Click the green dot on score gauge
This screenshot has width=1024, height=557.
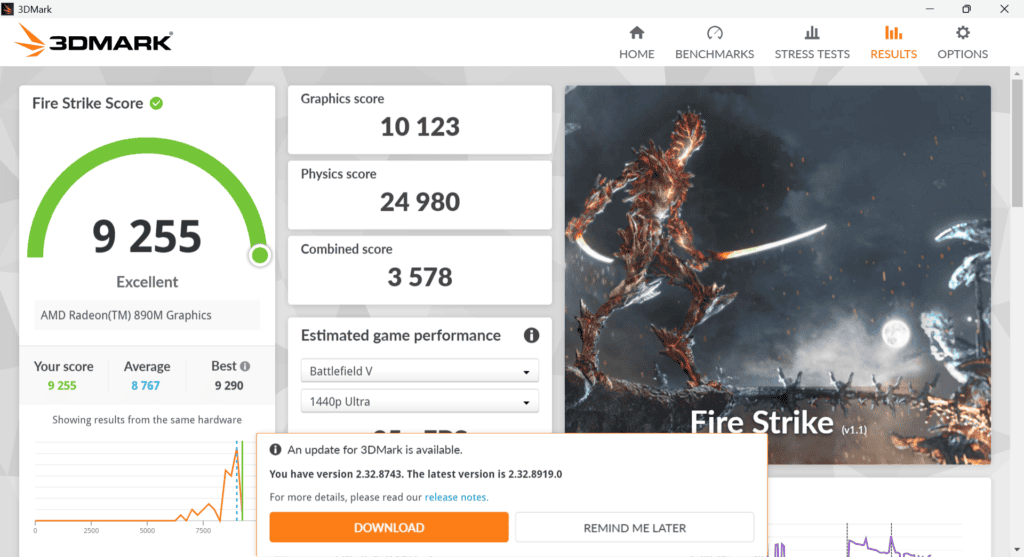click(x=259, y=255)
